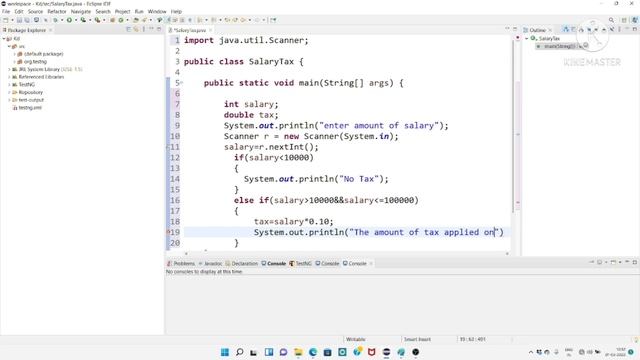Select the TestNG library item
The image size is (640, 360).
click(27, 84)
